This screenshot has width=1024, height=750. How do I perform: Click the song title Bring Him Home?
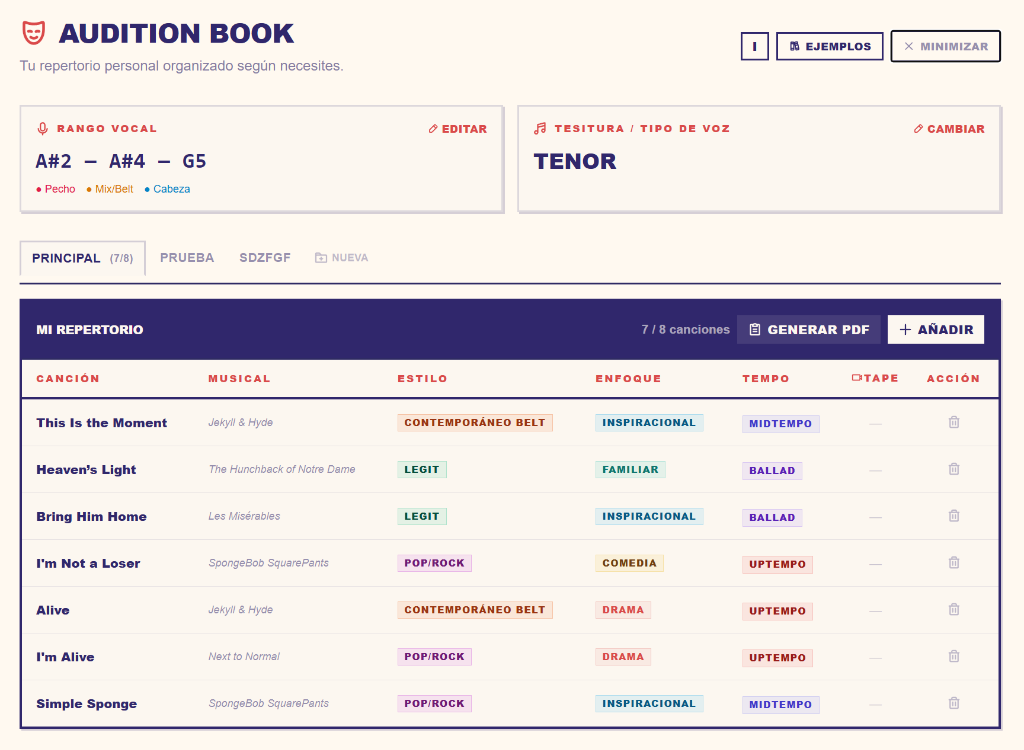pyautogui.click(x=91, y=516)
